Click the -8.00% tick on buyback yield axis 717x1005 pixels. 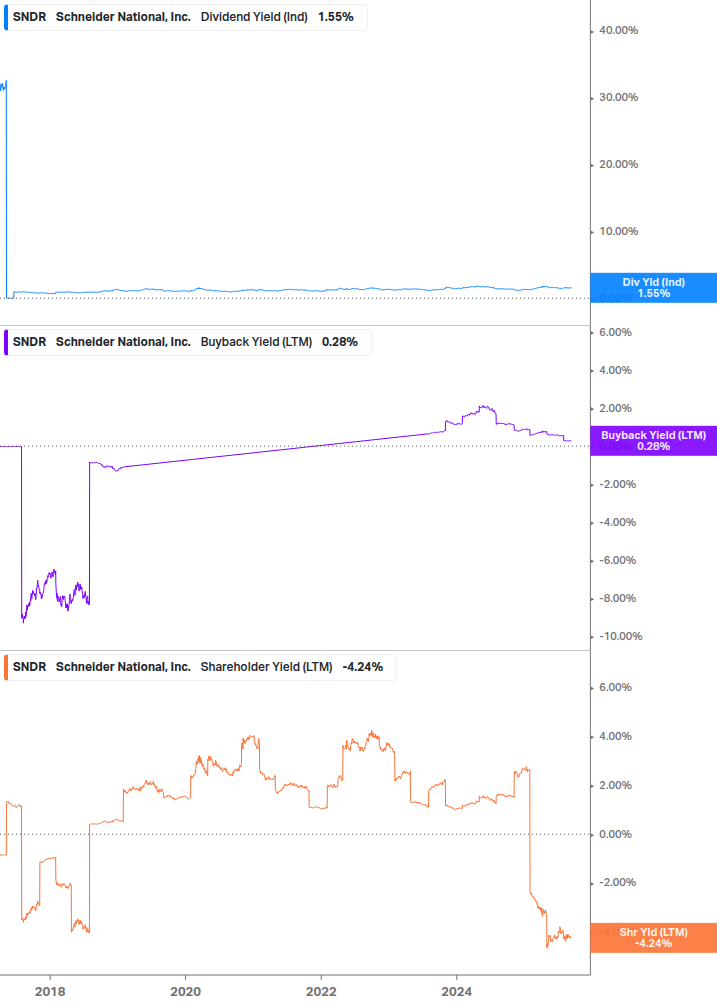(618, 599)
